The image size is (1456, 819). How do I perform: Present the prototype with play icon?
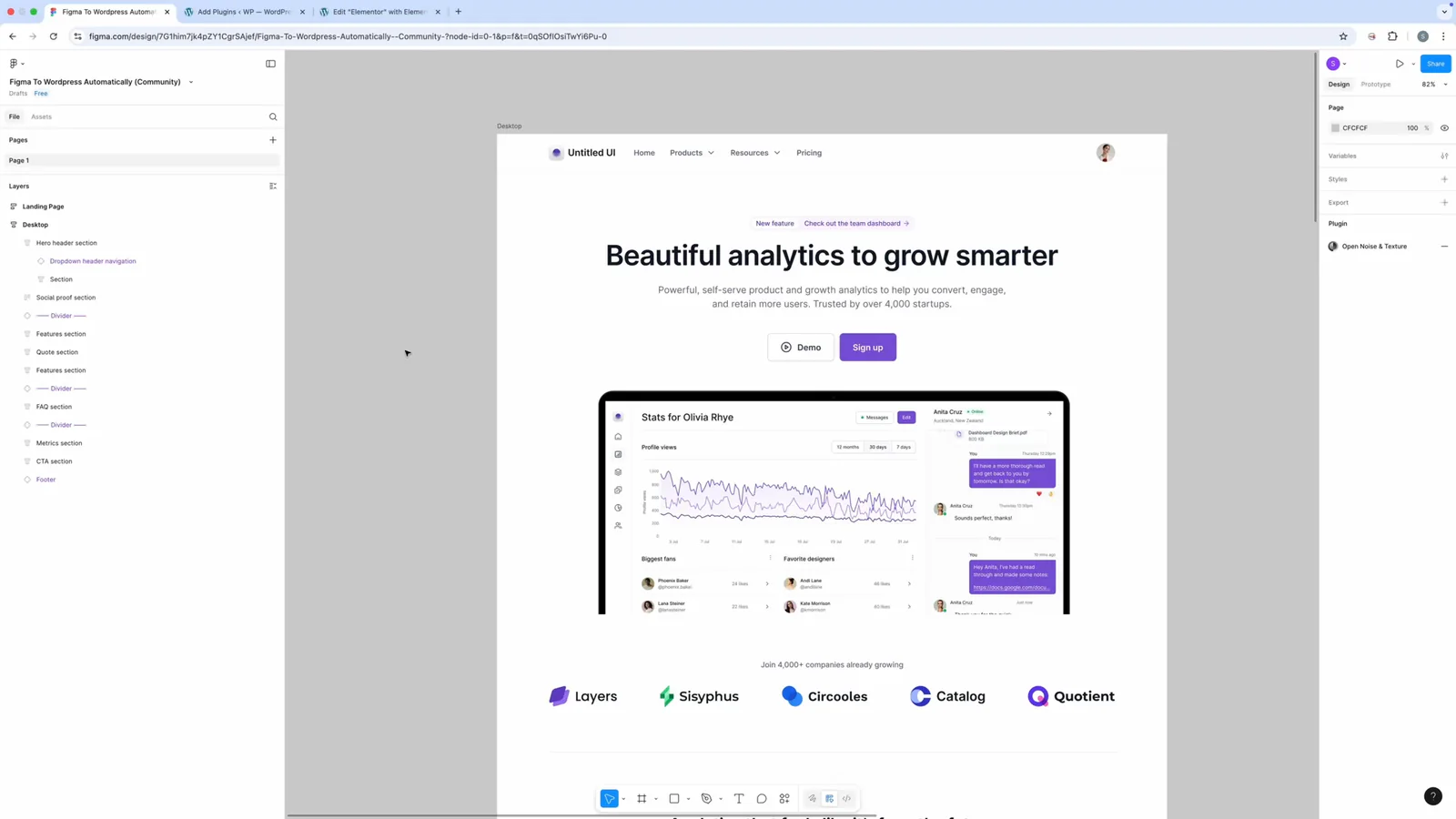pos(1400,64)
